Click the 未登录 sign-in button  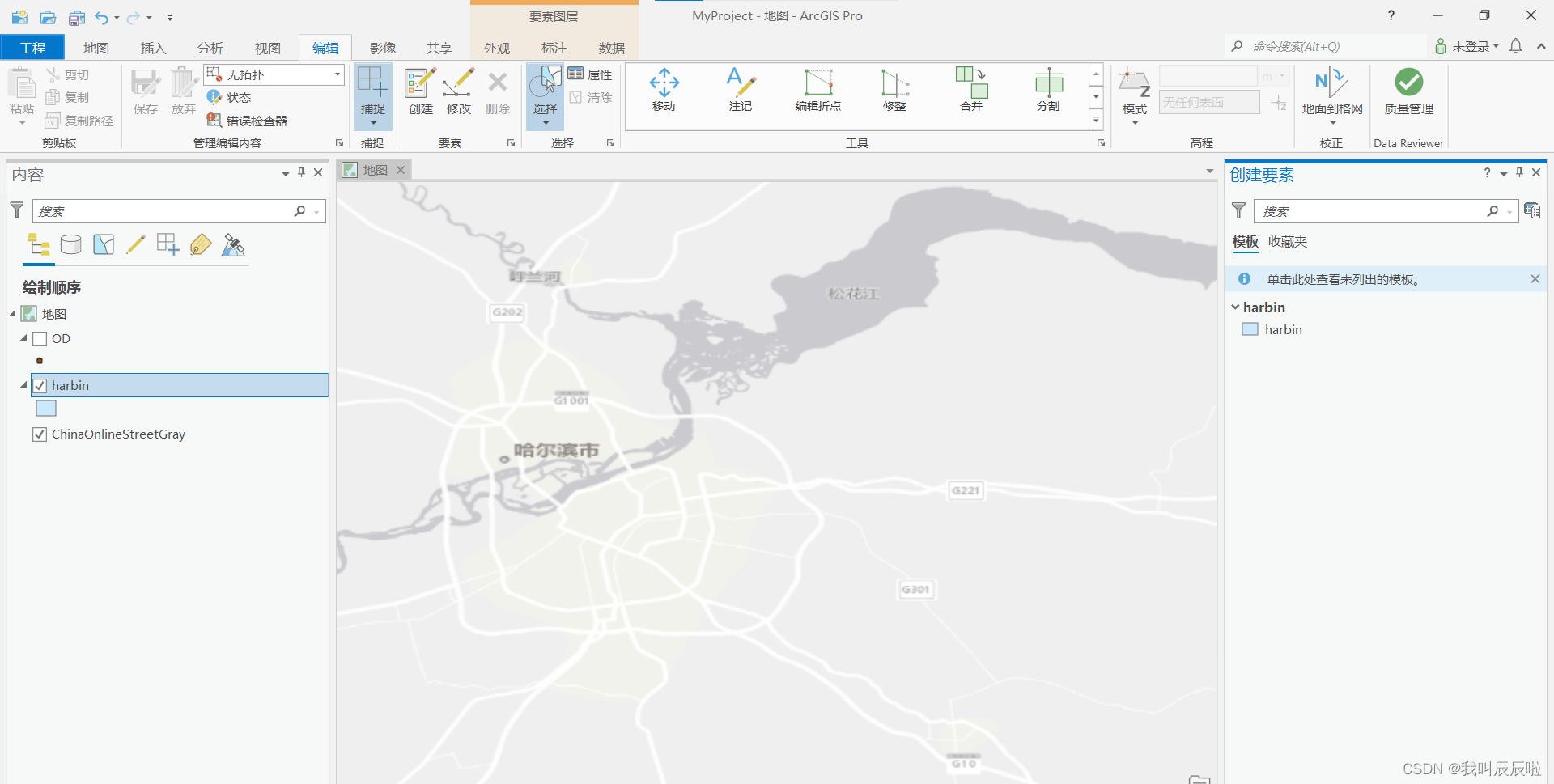click(x=1467, y=46)
